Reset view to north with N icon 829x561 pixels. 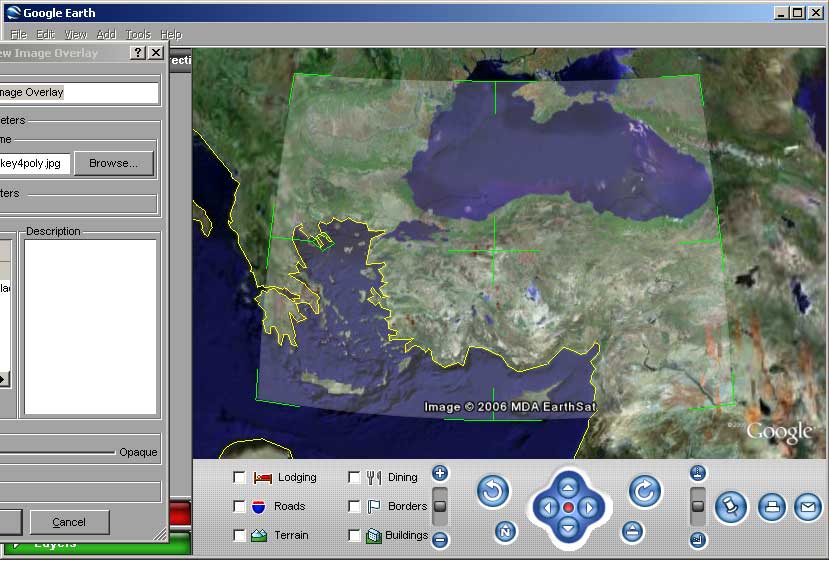point(505,531)
